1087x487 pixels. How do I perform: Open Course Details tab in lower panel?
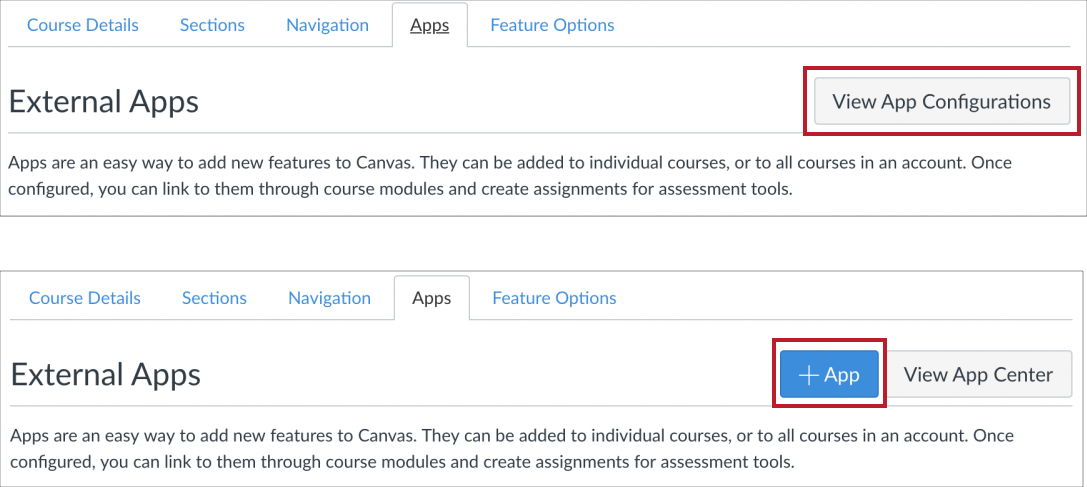[x=85, y=298]
